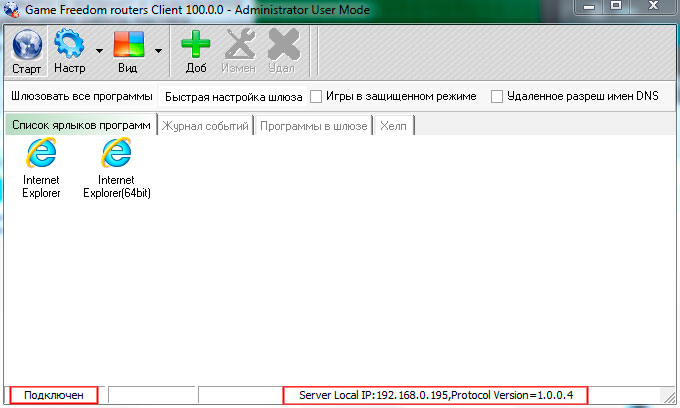Toggle Удаленное разреш имен DNS checkbox
Image resolution: width=680 pixels, height=408 pixels.
coord(497,96)
